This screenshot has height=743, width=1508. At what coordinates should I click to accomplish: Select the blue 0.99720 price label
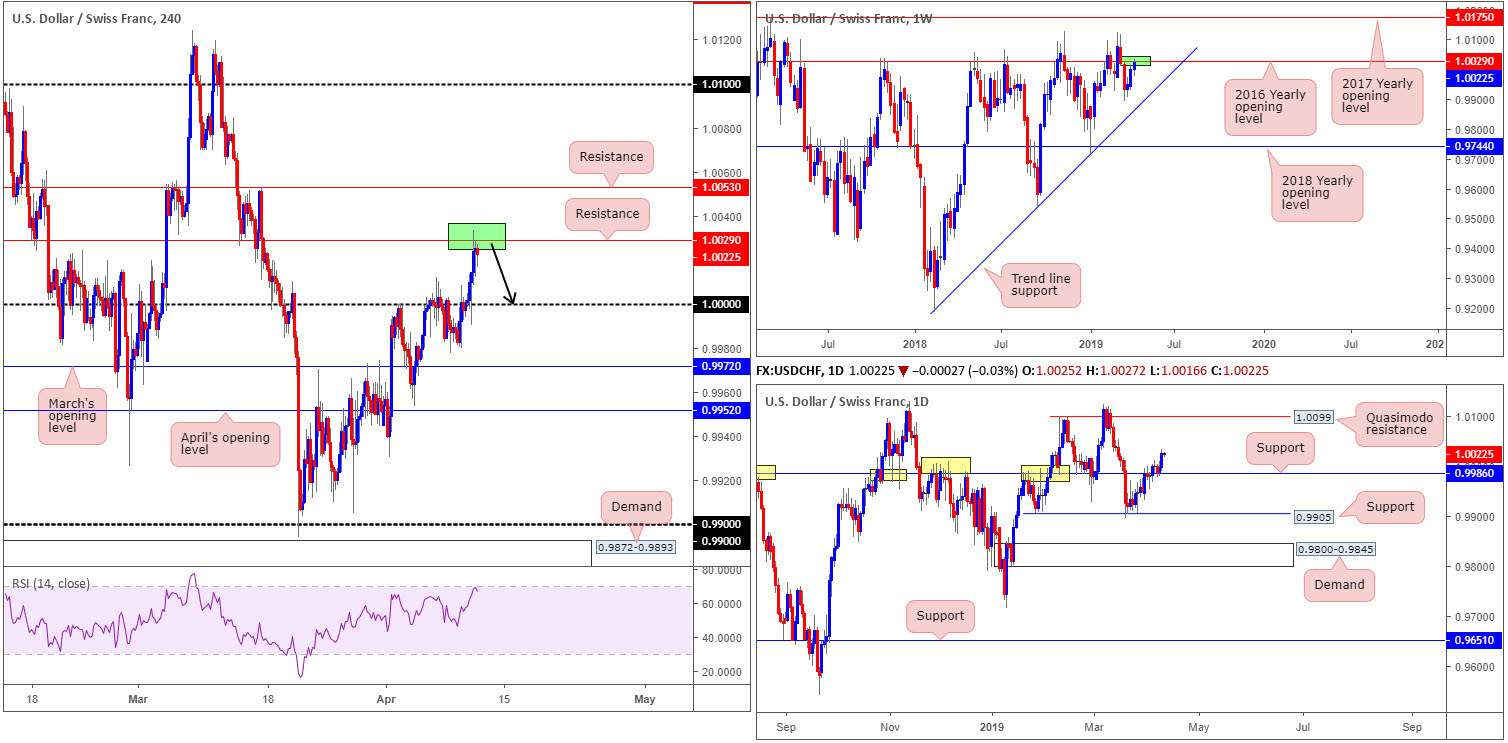point(722,367)
